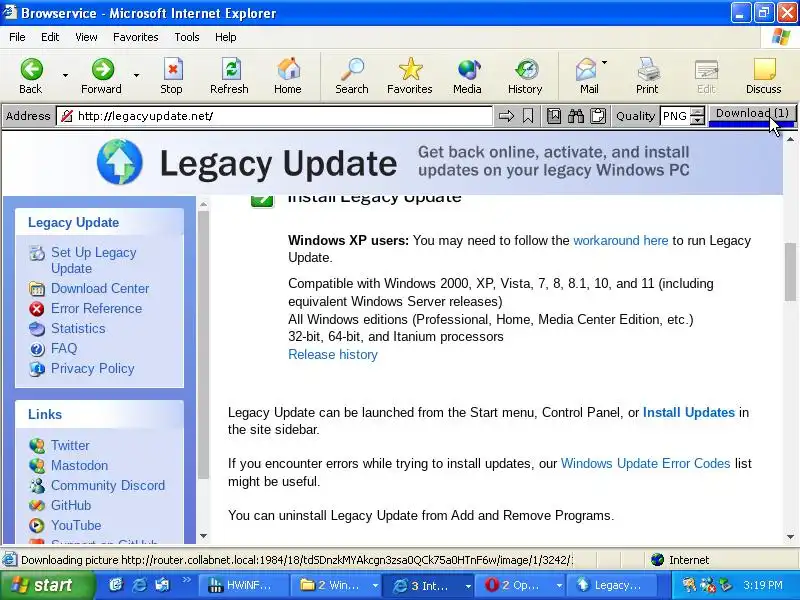Print the current page
The image size is (800, 600).
pos(647,77)
